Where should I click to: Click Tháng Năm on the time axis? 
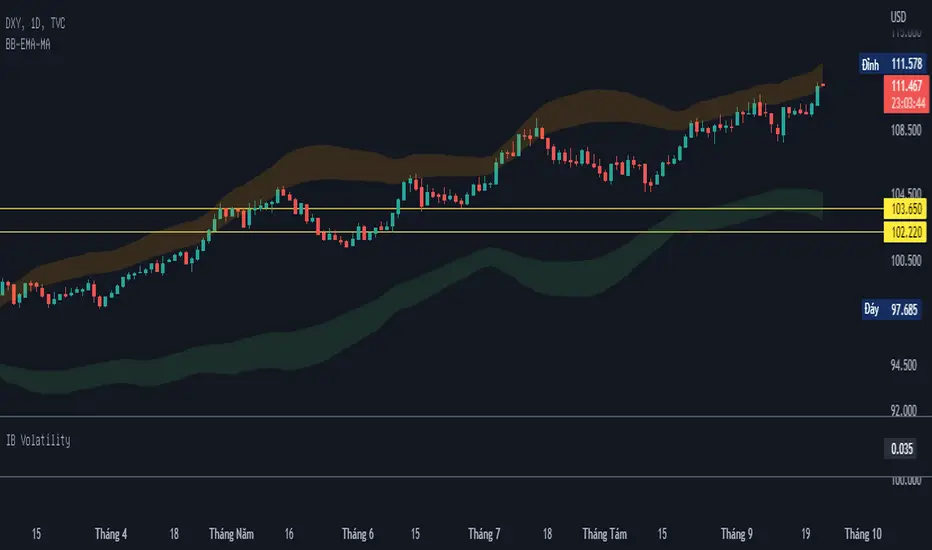click(x=233, y=534)
